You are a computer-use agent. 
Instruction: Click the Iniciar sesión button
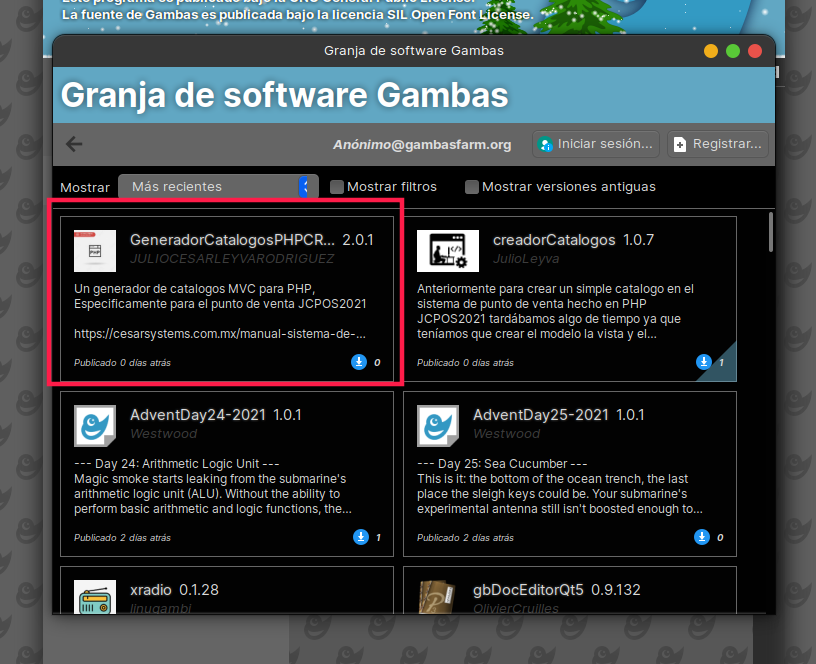coord(596,144)
